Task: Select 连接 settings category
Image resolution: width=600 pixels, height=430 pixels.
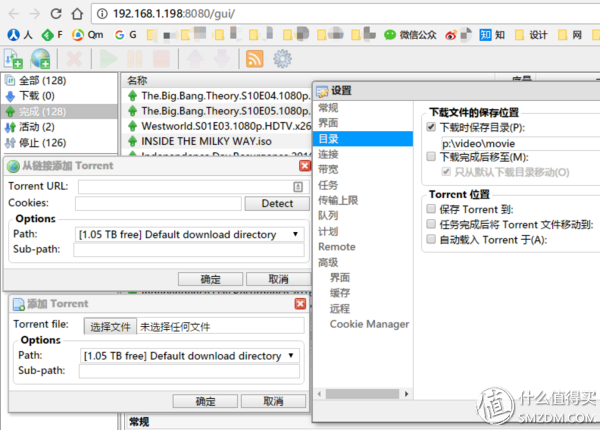Action: tap(328, 154)
